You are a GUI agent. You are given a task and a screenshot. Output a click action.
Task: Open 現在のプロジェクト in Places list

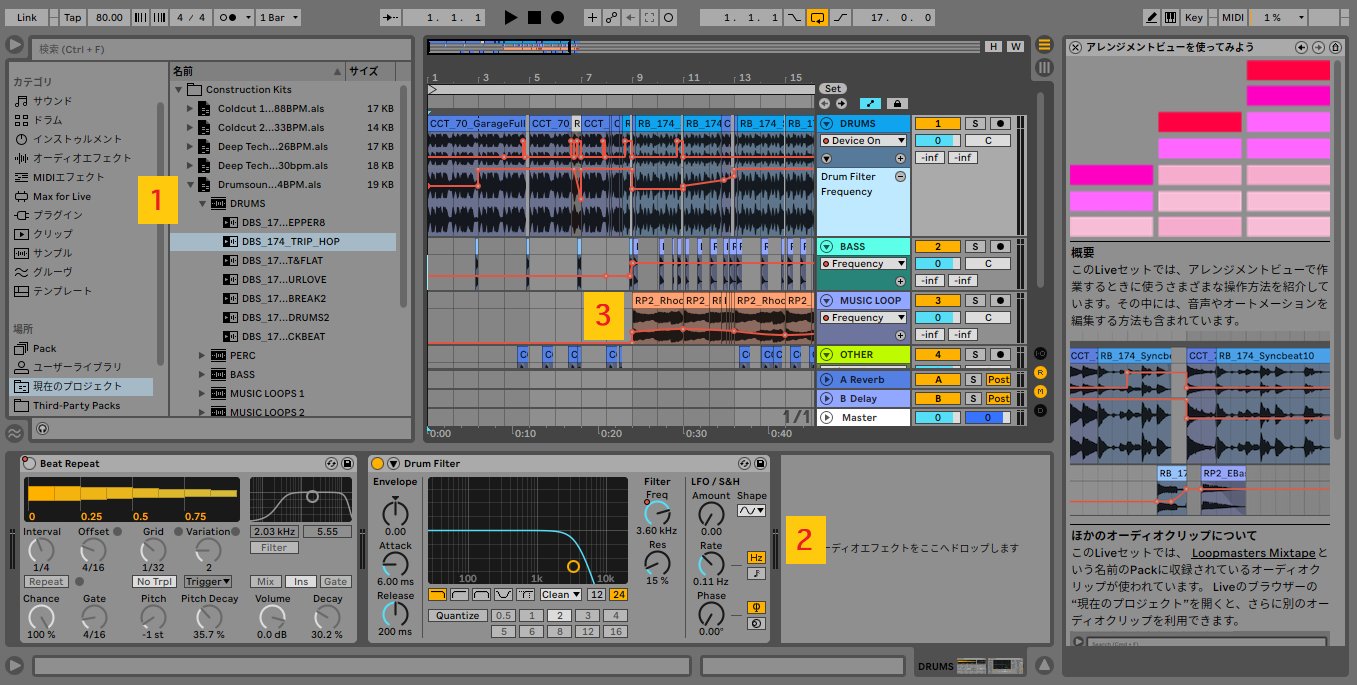pyautogui.click(x=77, y=386)
